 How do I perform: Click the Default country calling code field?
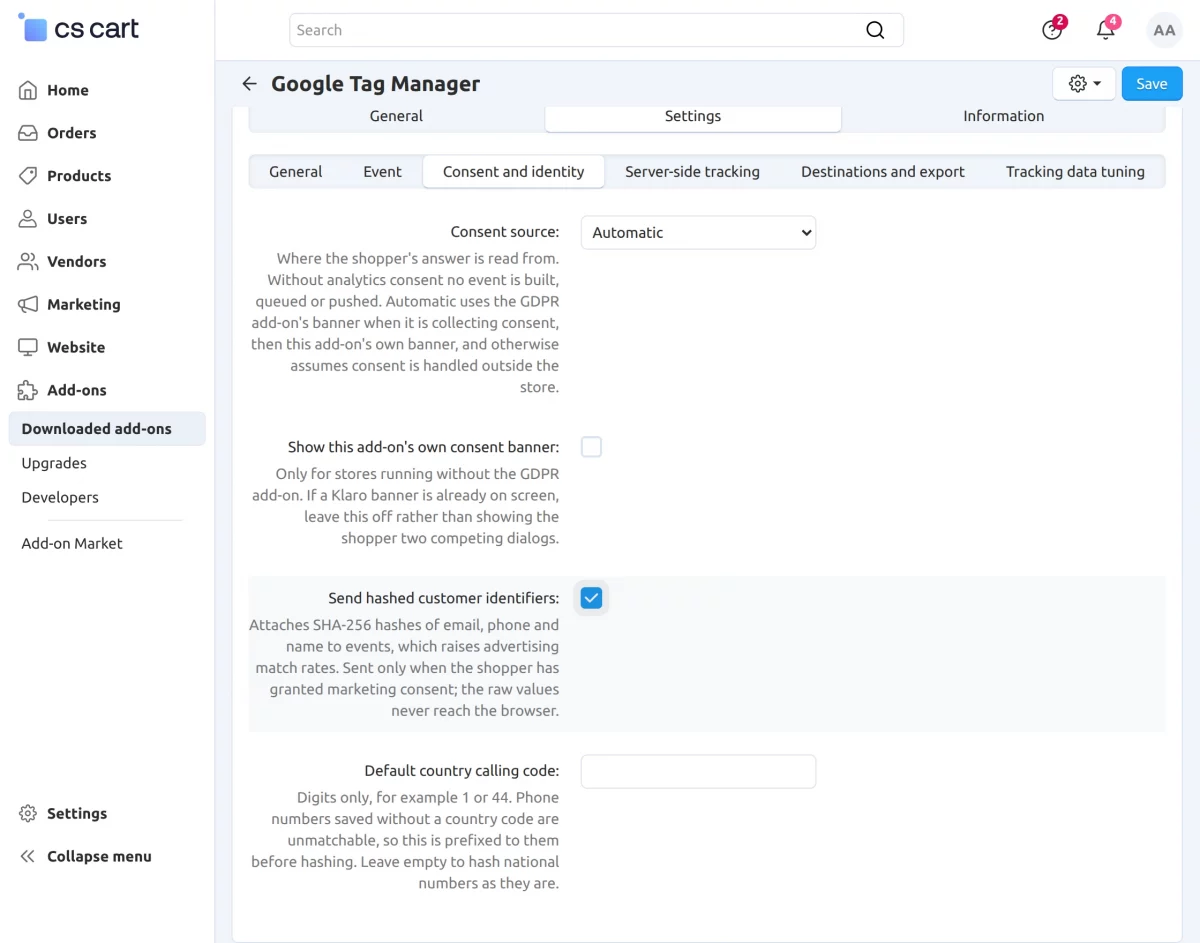pos(698,772)
